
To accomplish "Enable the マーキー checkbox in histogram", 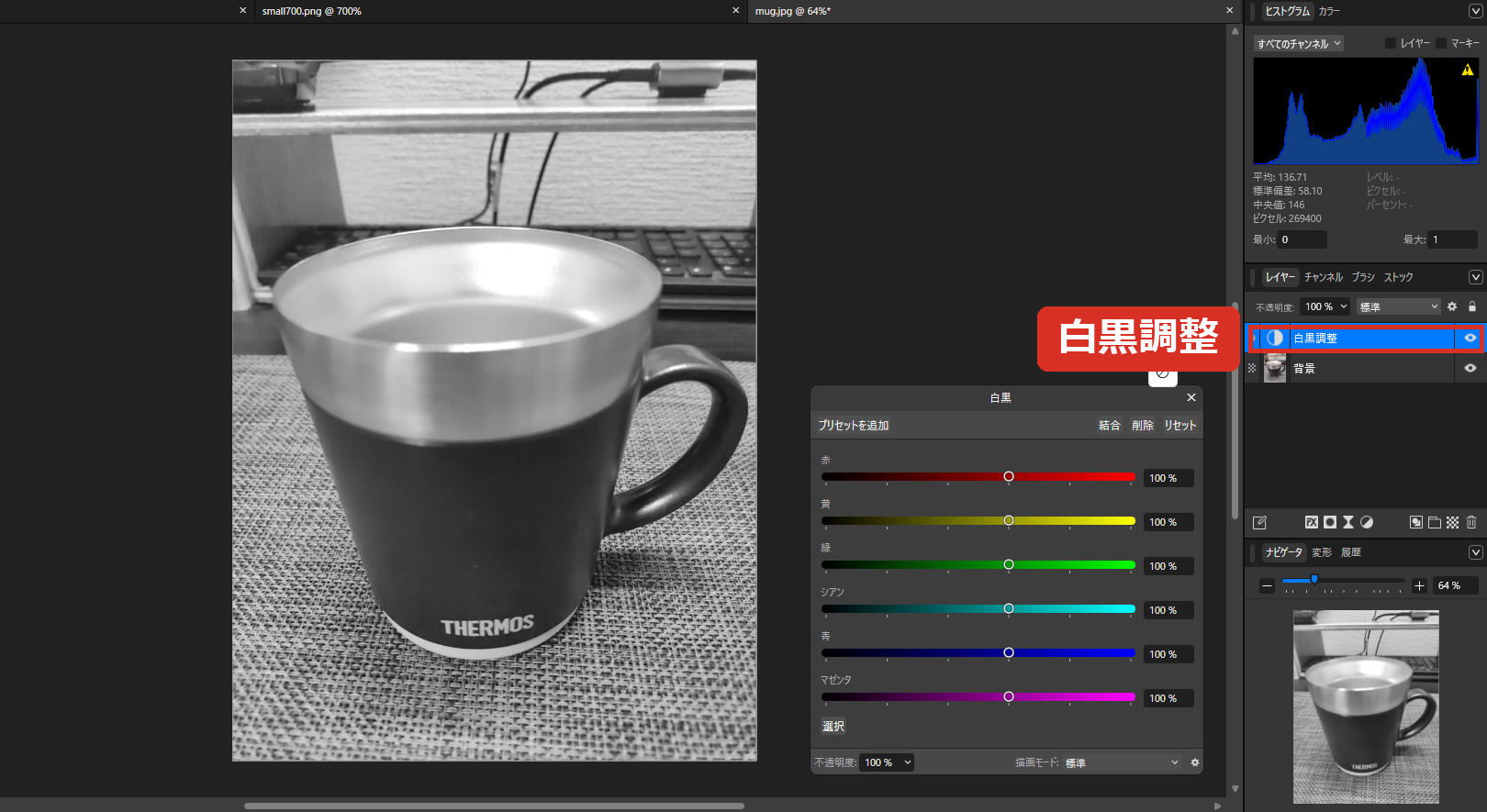I will pos(1441,43).
